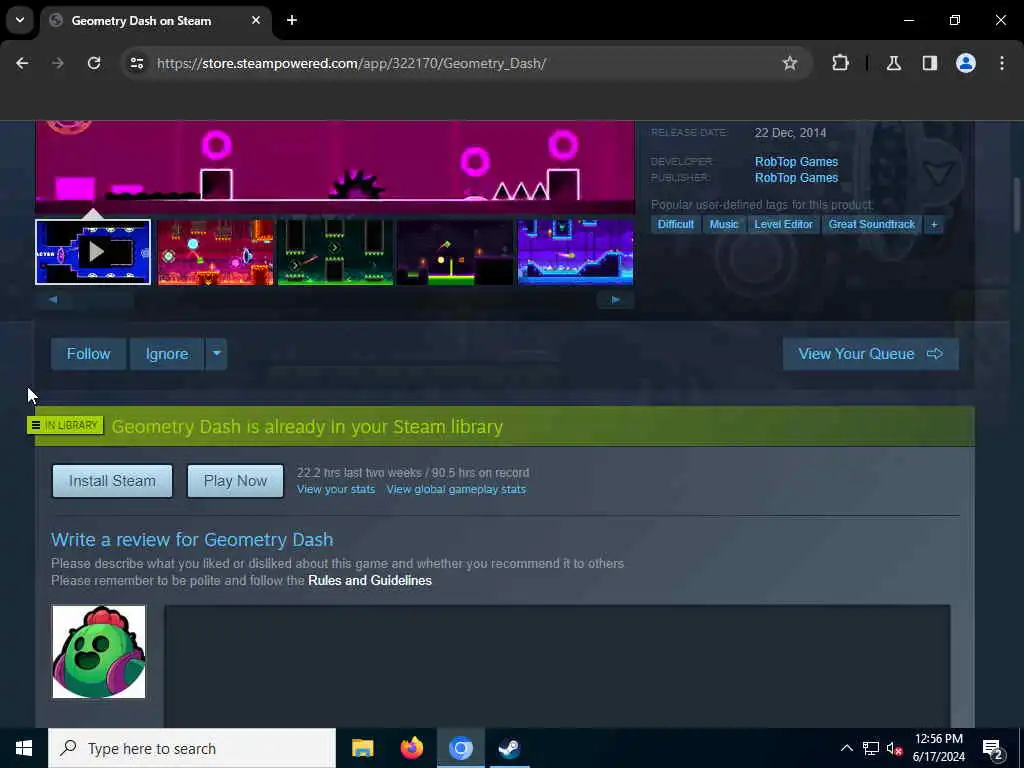
Task: Open Chrome three-dot menu
Action: pyautogui.click(x=1002, y=63)
